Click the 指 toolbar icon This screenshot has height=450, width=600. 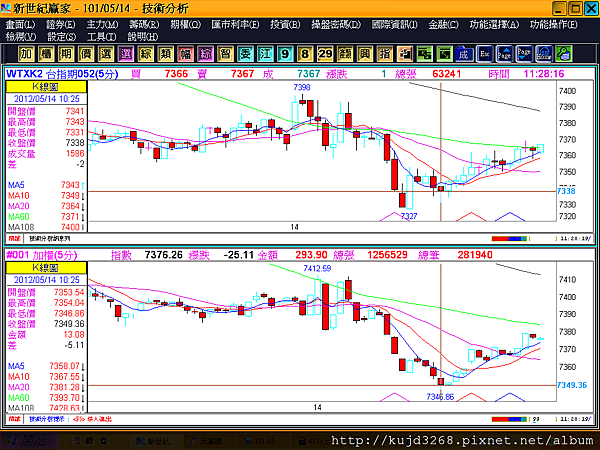pos(384,54)
